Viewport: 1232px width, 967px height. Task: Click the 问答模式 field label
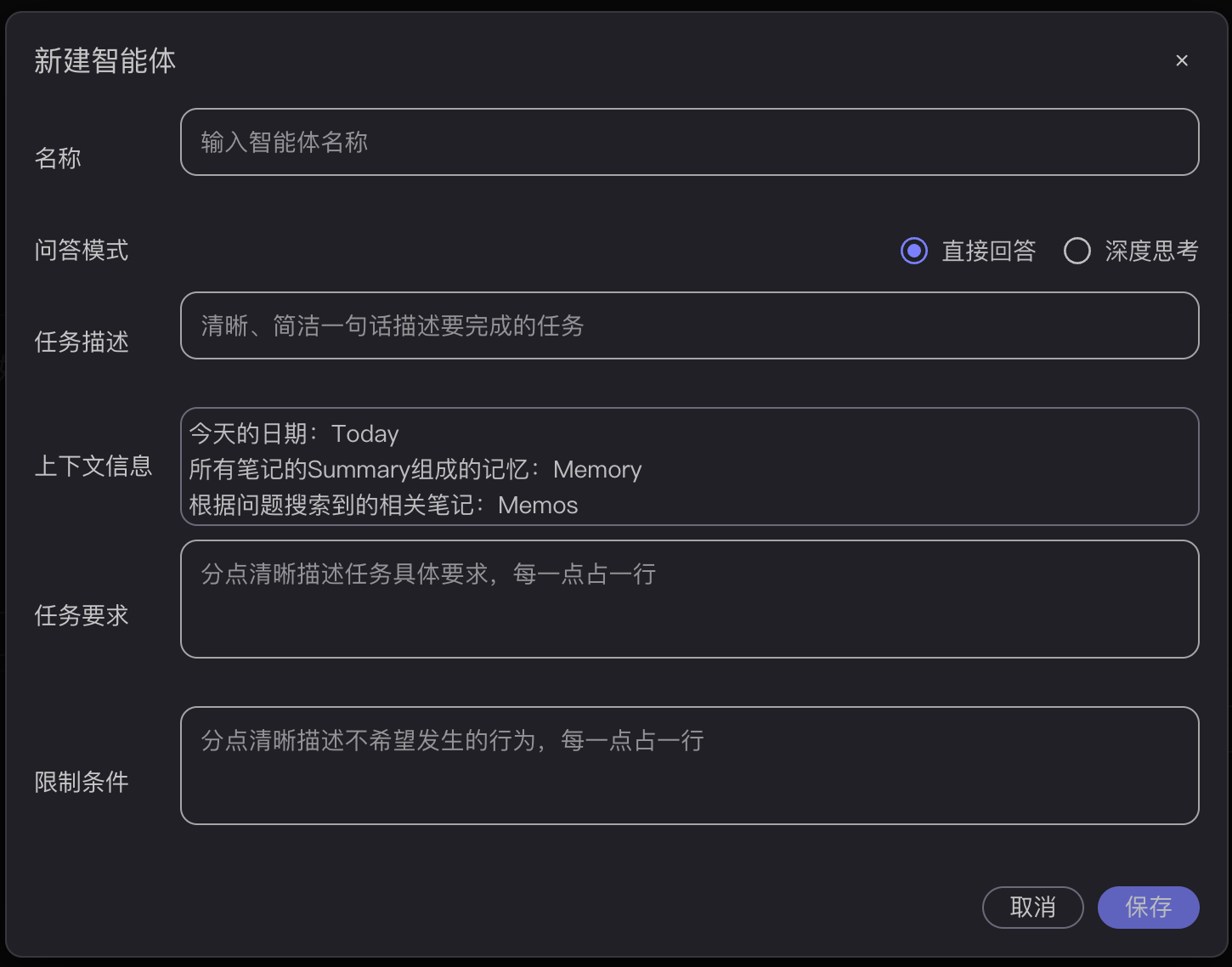click(x=82, y=251)
